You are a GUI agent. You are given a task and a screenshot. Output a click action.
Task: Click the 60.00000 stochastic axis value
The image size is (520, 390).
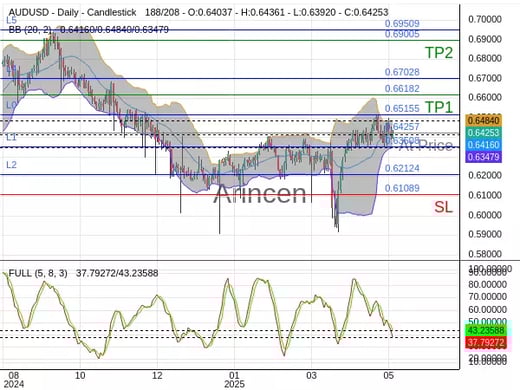[488, 309]
